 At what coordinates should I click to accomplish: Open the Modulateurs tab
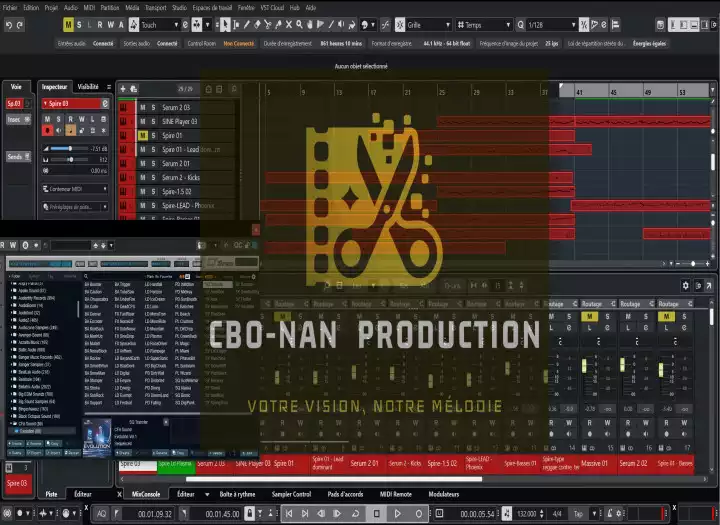tap(444, 494)
